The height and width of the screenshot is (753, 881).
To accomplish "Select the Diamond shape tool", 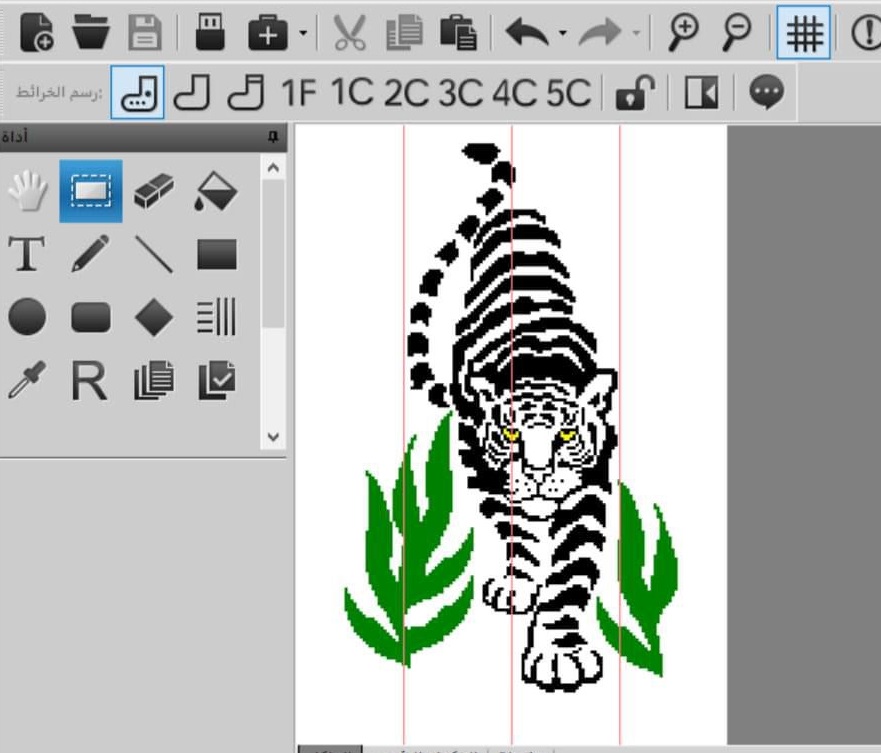I will 153,318.
